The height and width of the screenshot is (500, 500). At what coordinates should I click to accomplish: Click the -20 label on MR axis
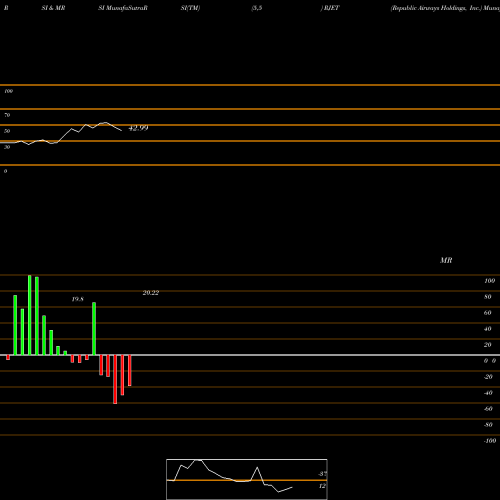click(488, 377)
